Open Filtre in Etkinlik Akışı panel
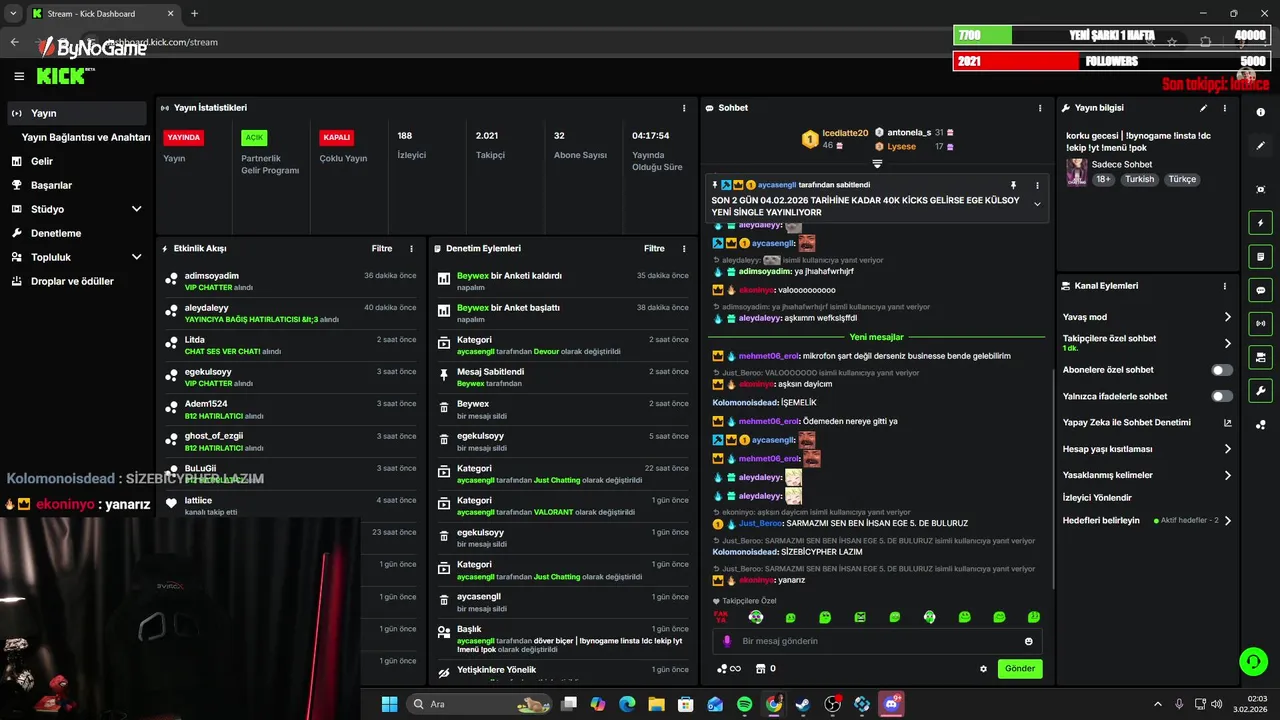The image size is (1280, 720). [382, 248]
